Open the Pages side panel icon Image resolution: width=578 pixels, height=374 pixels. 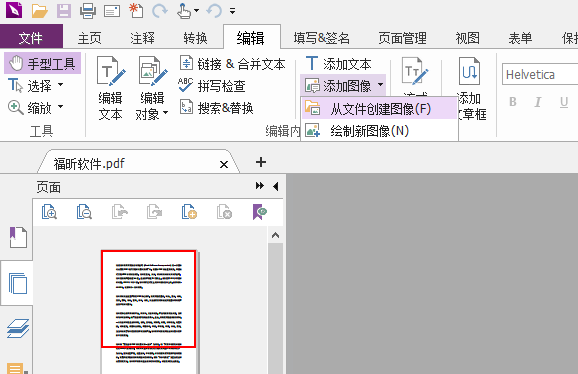click(x=18, y=283)
